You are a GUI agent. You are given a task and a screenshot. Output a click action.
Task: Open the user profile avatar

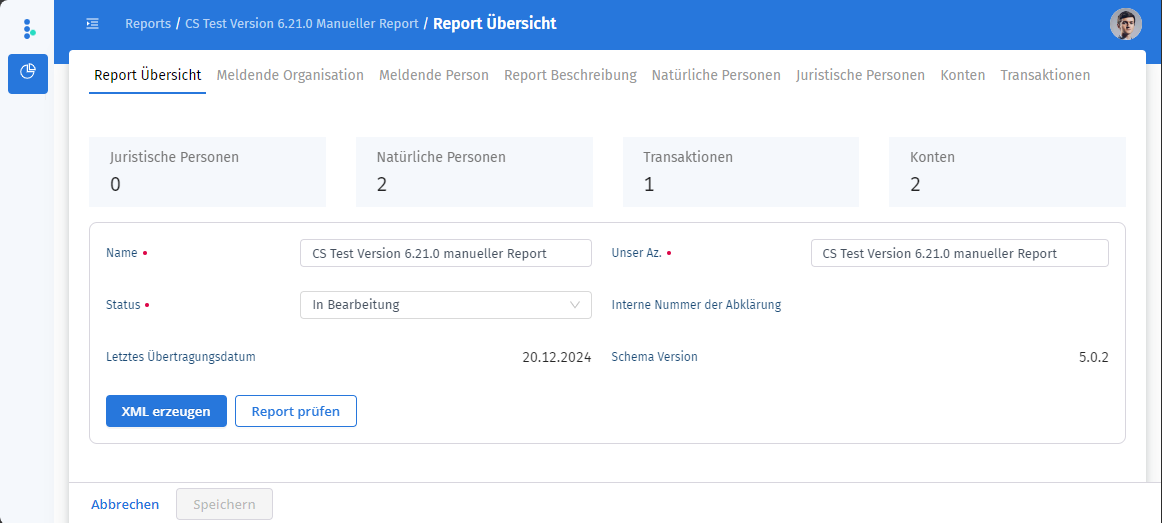1125,24
